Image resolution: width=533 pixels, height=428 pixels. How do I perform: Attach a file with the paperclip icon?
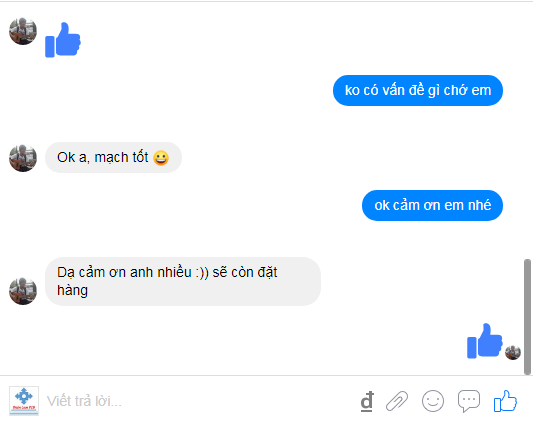(397, 401)
